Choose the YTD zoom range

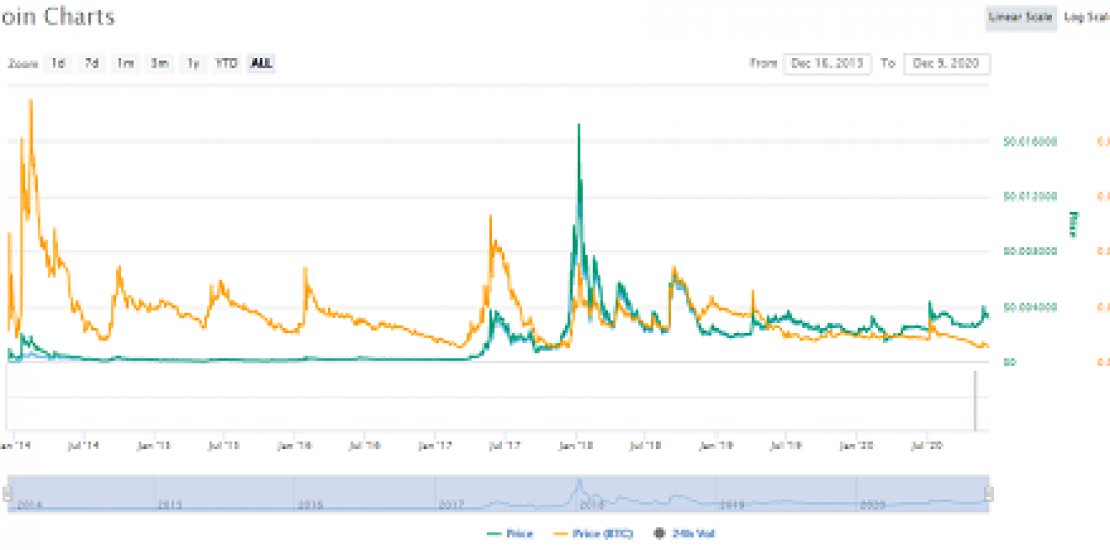click(227, 63)
